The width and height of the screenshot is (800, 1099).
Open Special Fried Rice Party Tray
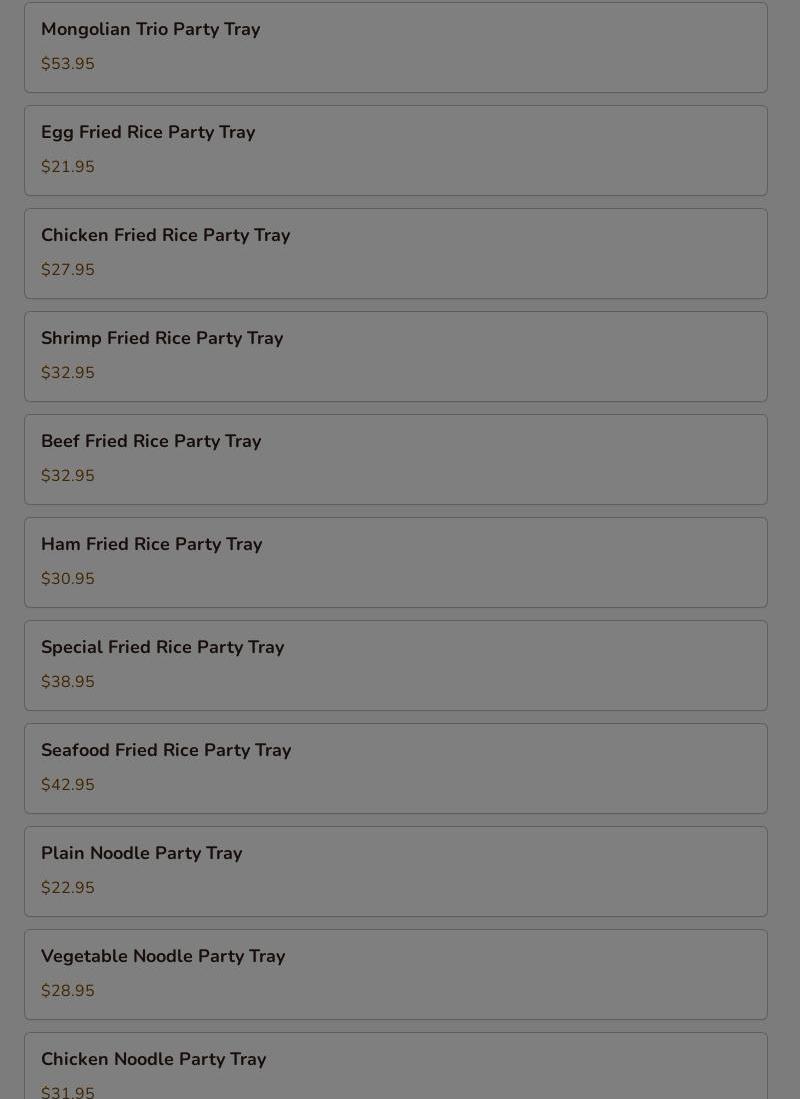(x=162, y=648)
